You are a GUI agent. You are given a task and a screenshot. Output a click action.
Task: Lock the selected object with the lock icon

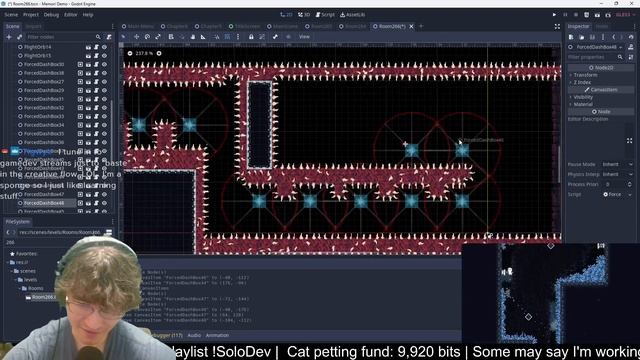click(251, 37)
